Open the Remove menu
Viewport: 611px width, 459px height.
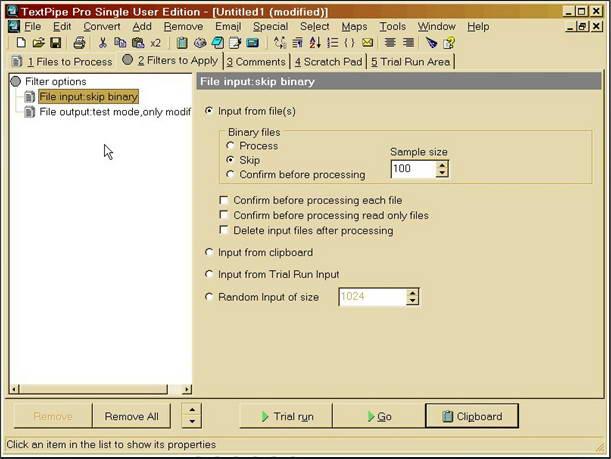(x=183, y=26)
